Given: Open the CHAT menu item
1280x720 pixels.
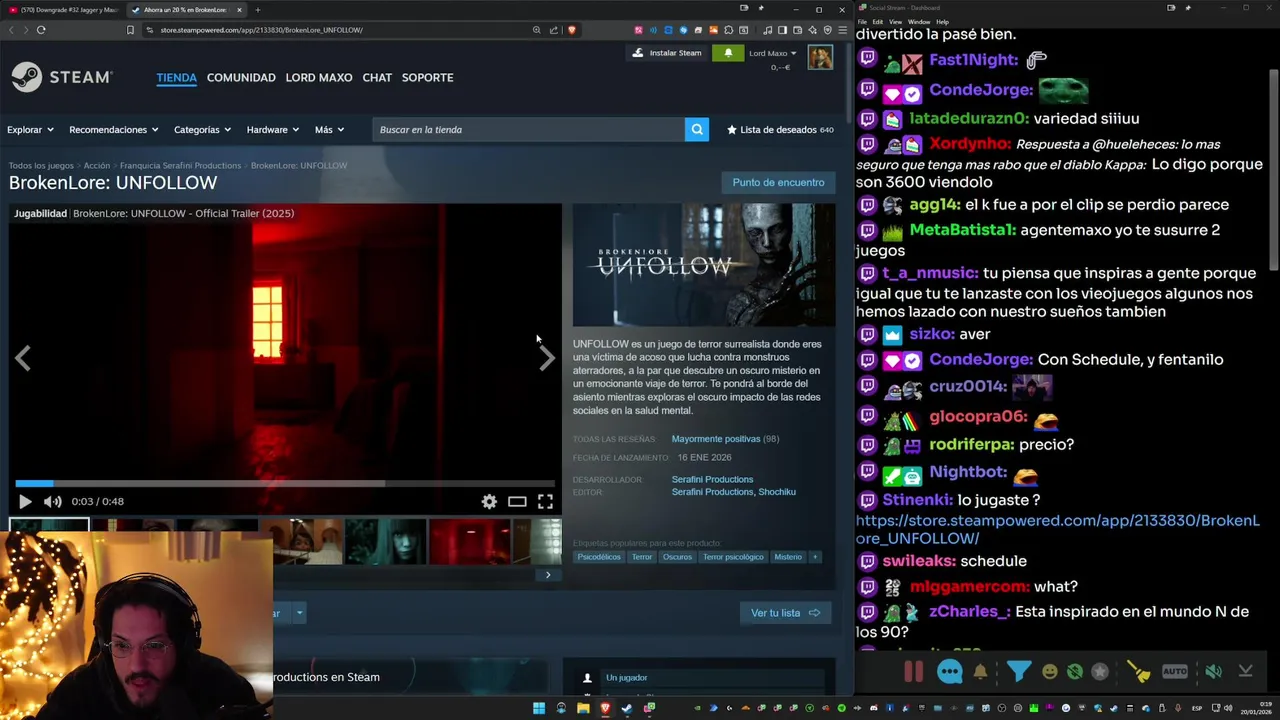Looking at the screenshot, I should coord(377,77).
